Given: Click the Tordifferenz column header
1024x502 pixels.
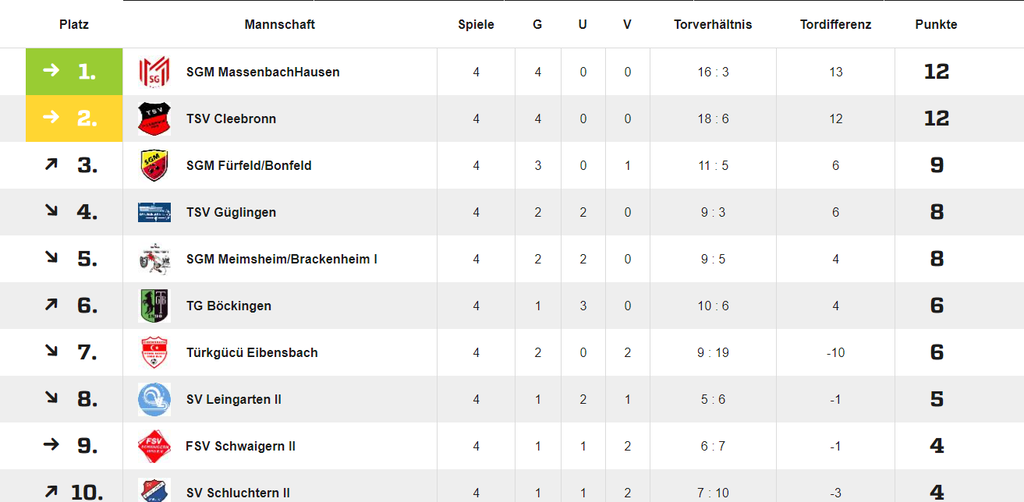Looking at the screenshot, I should 835,25.
